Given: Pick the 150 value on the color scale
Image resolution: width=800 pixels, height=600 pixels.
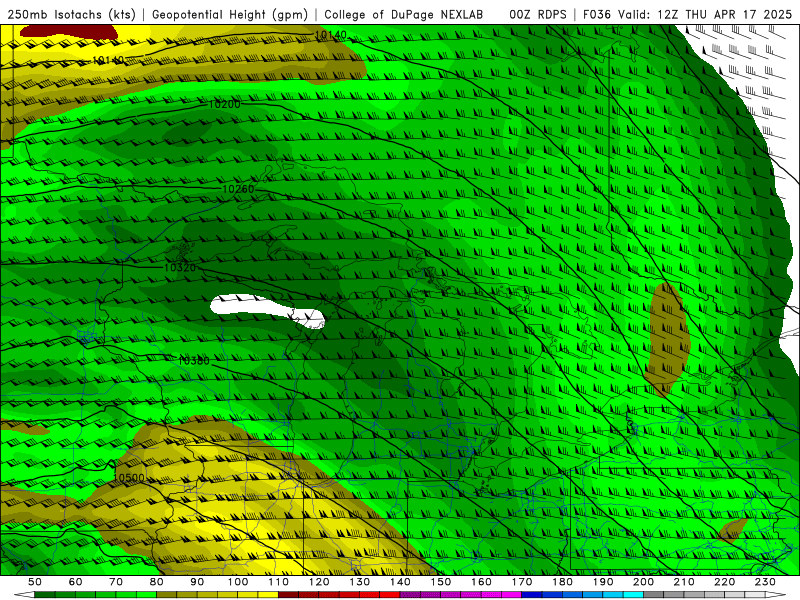Looking at the screenshot, I should (441, 582).
